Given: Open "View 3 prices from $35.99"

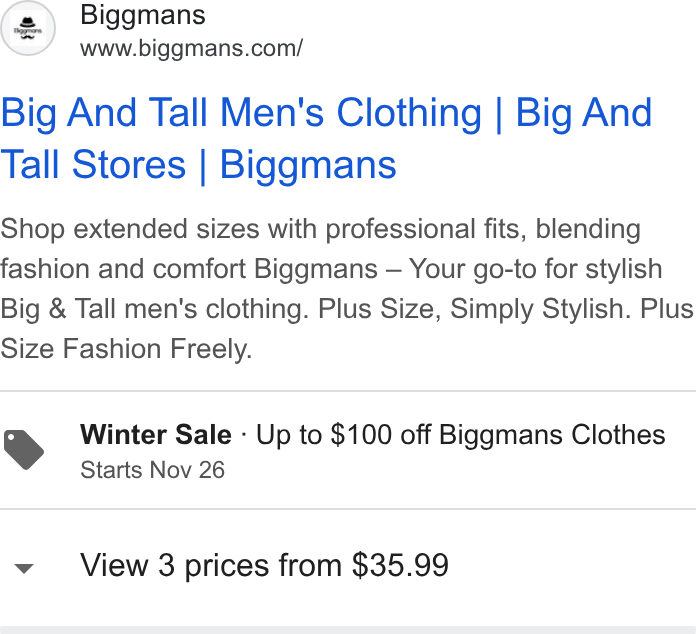Looking at the screenshot, I should (x=264, y=565).
